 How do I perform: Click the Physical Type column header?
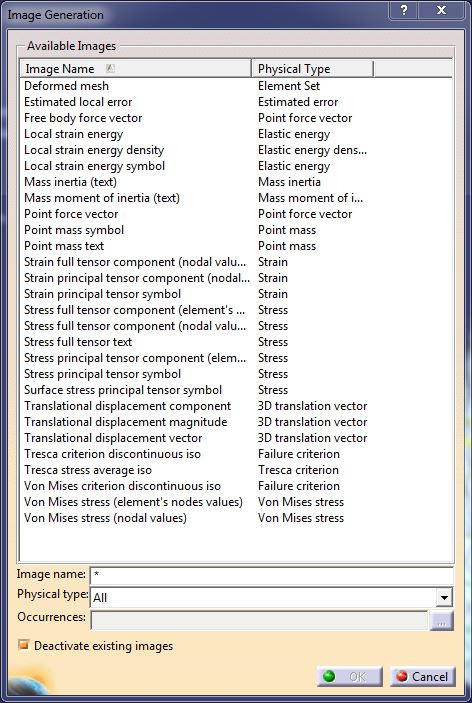coord(312,69)
